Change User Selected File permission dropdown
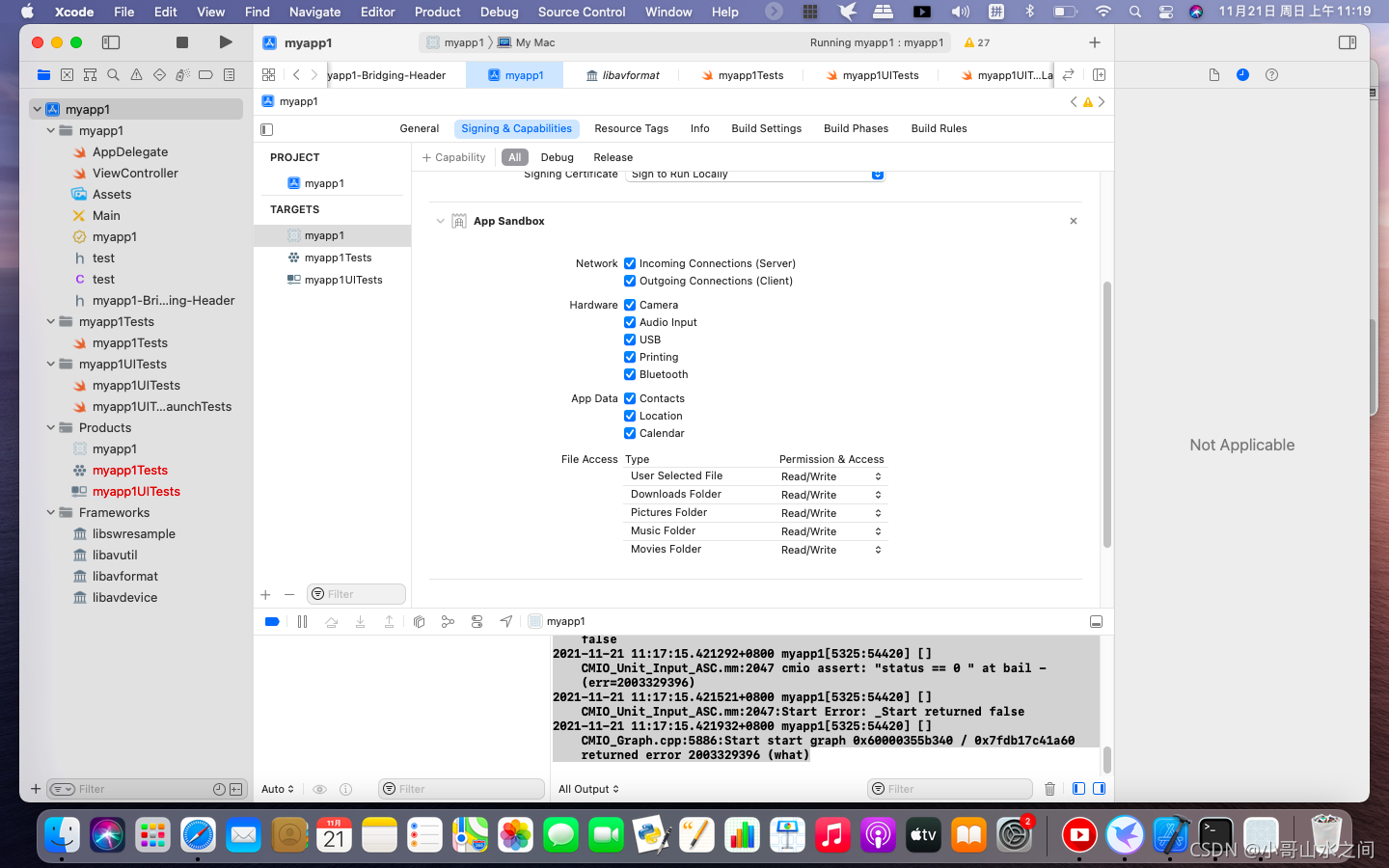Viewport: 1389px width, 868px height. [831, 476]
